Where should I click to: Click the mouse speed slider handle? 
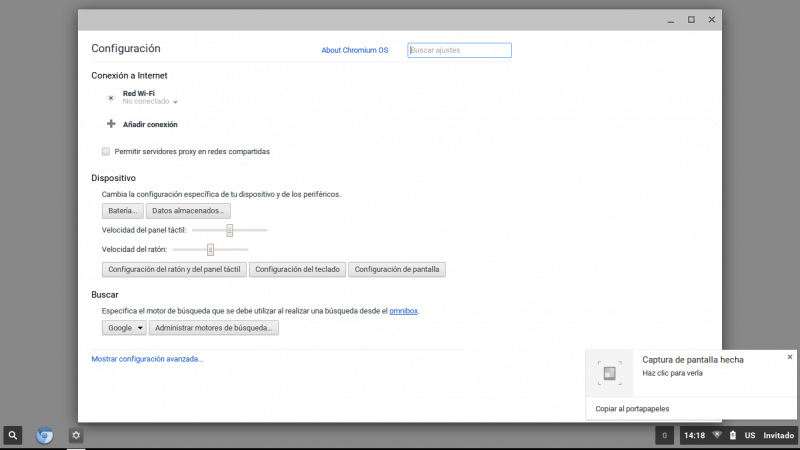pyautogui.click(x=210, y=249)
